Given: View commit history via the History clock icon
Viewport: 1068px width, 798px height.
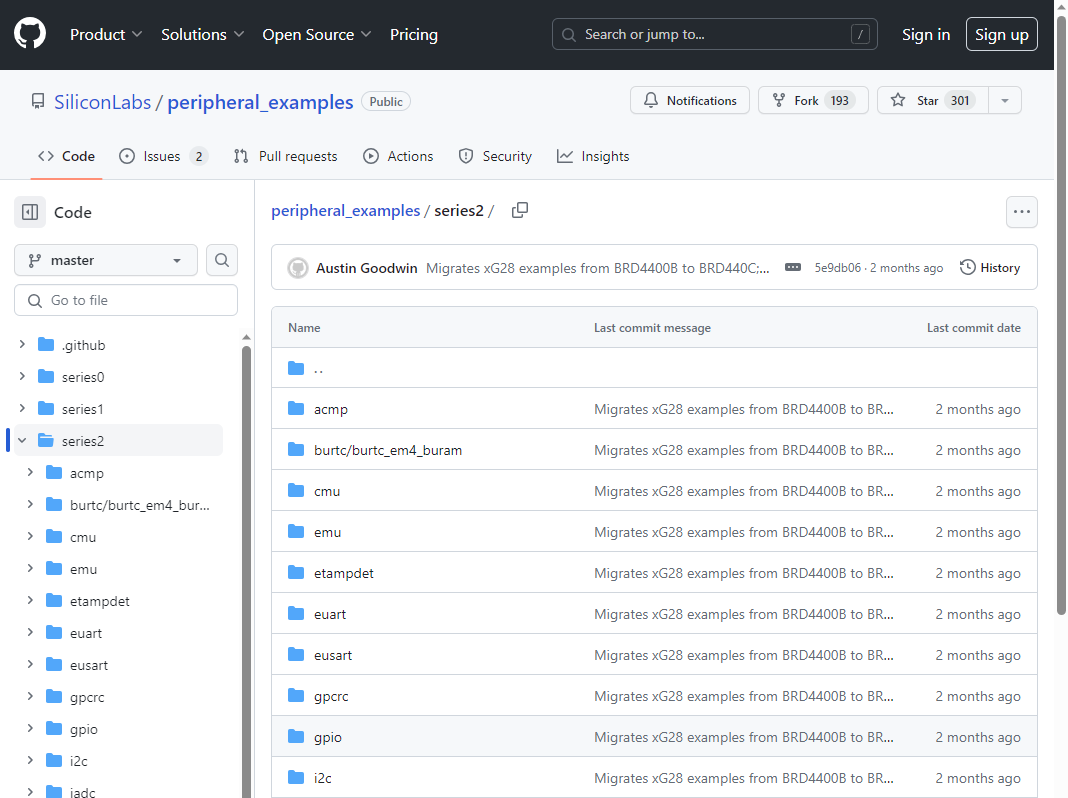Looking at the screenshot, I should click(x=967, y=267).
